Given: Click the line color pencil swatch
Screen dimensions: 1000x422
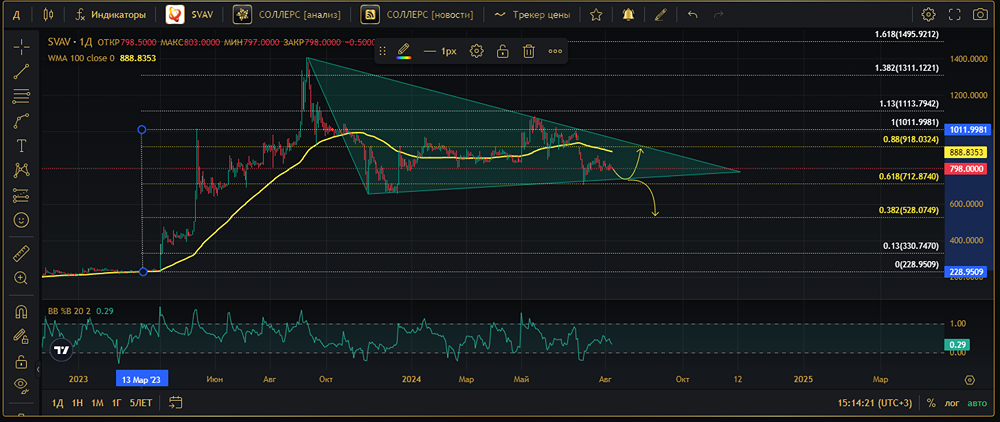Looking at the screenshot, I should coord(403,51).
